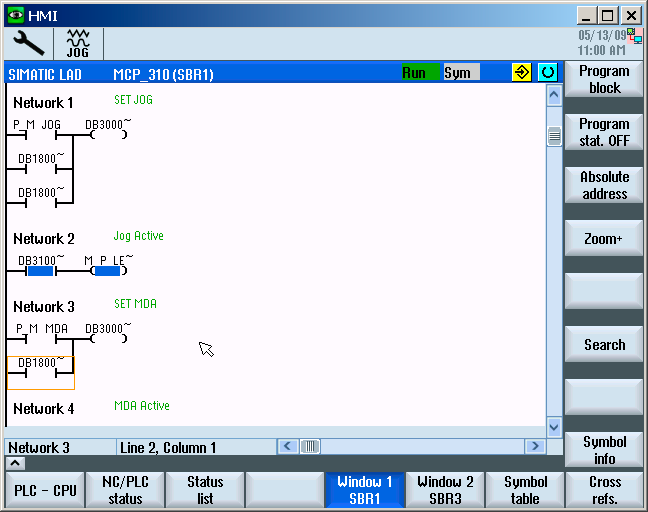Click the Jog Active comment
Screen dimensions: 648x512
click(138, 236)
